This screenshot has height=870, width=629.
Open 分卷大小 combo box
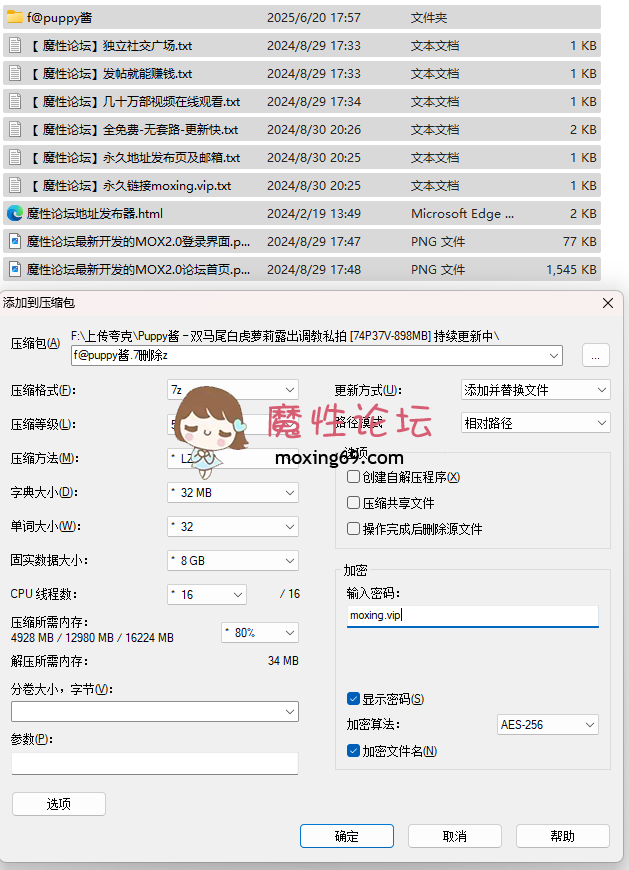pos(155,712)
